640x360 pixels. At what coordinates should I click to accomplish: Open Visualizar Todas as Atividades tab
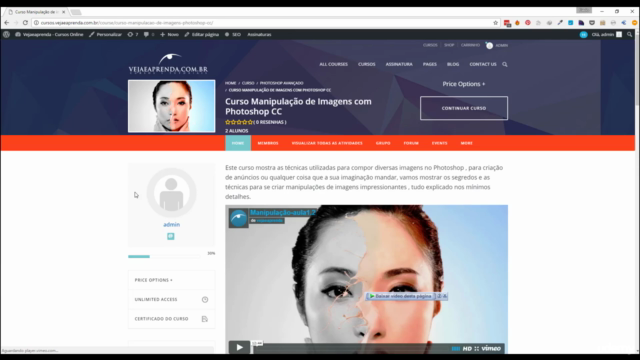pos(327,143)
